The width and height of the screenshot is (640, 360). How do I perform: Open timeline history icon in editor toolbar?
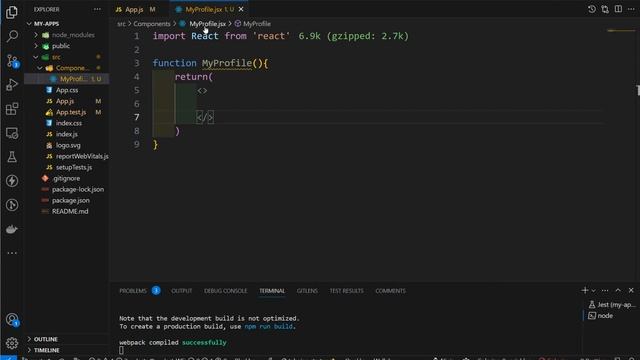591,9
